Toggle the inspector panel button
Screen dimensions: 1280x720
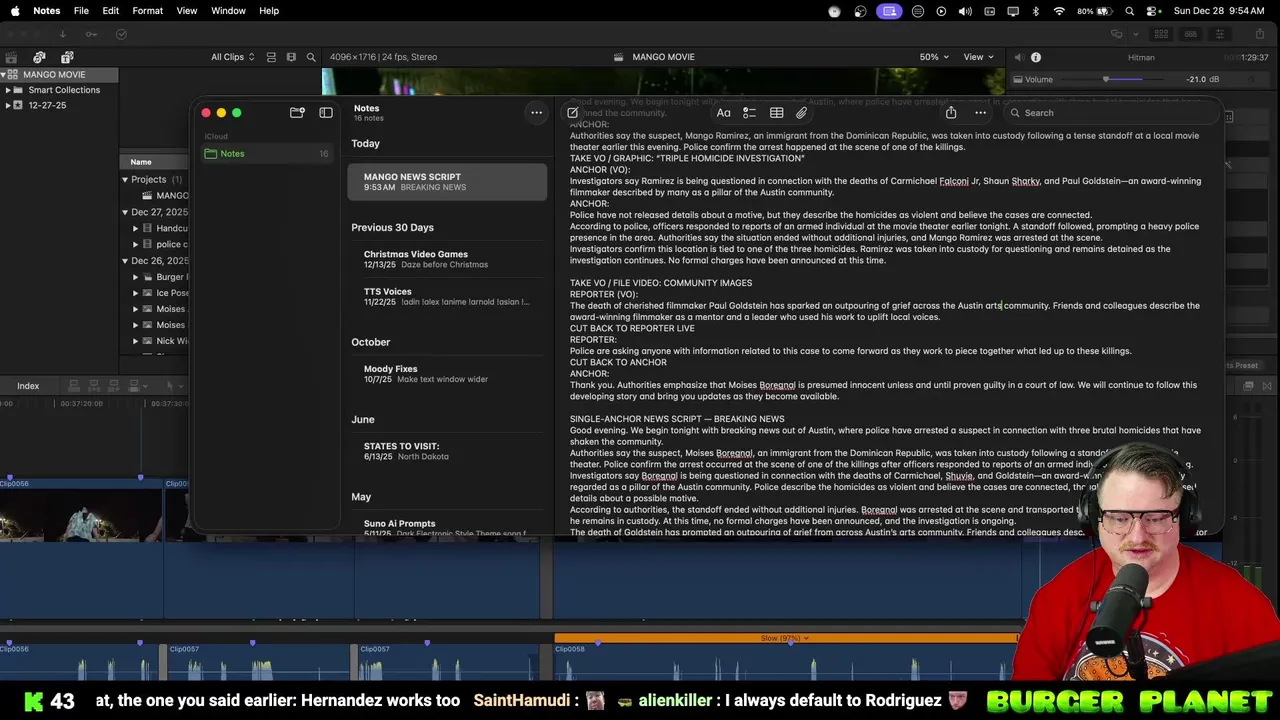click(1219, 34)
